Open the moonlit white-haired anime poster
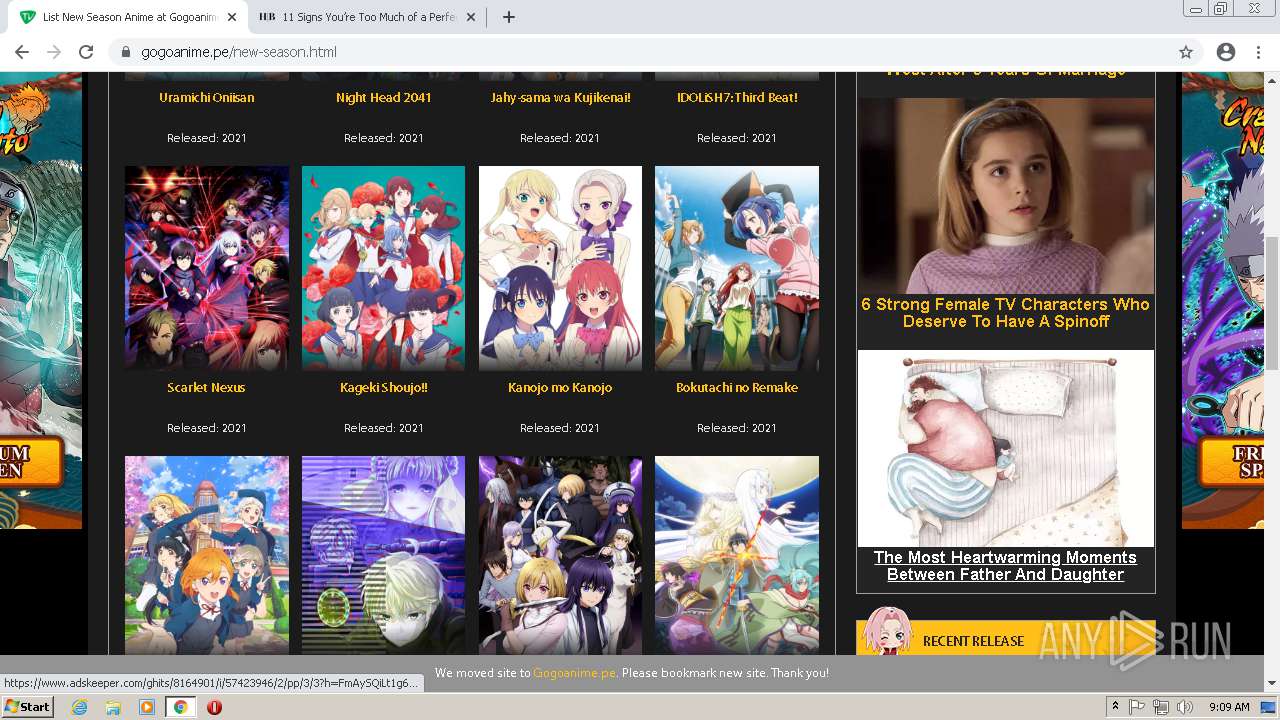1280x720 pixels. (737, 555)
